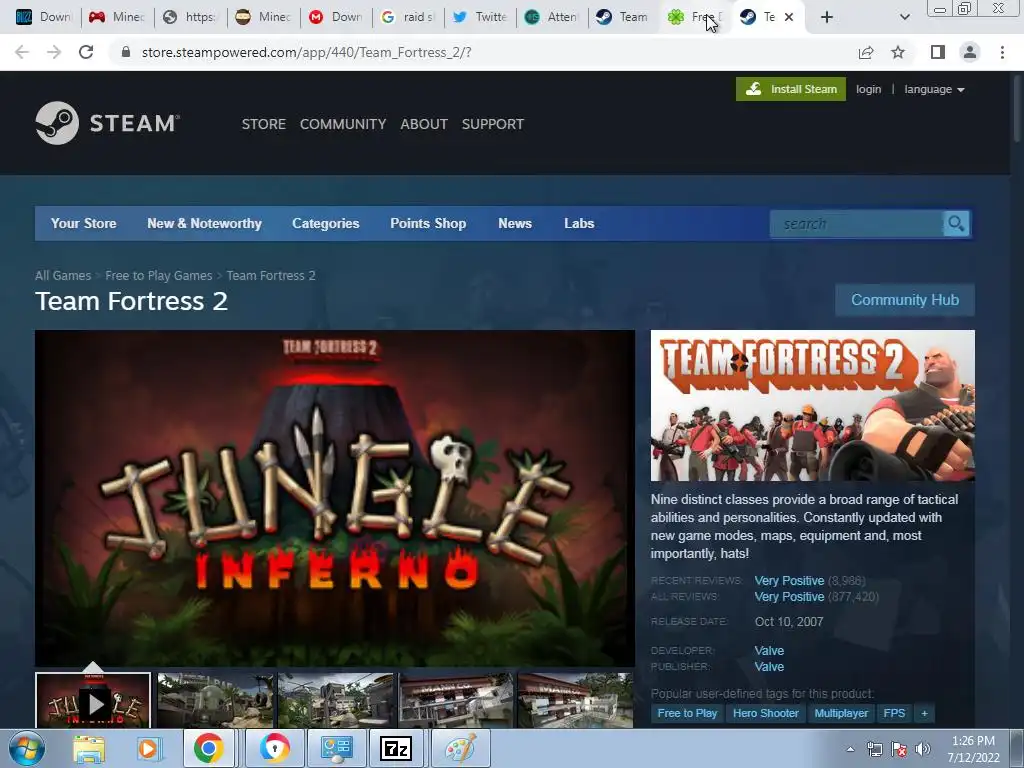
Task: Click the padlock site info icon
Action: pos(126,52)
